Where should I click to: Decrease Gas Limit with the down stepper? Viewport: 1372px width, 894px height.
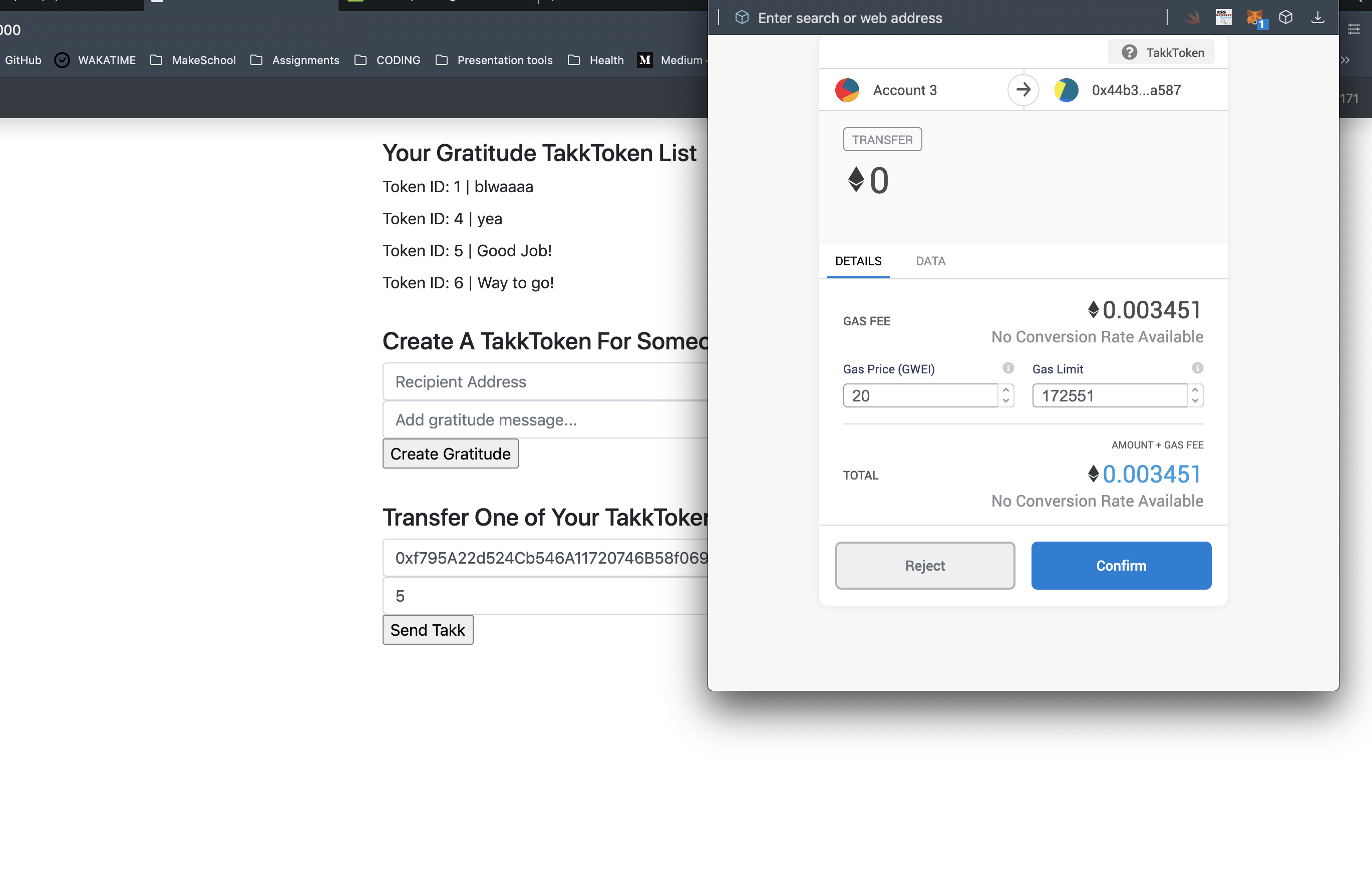[x=1195, y=400]
